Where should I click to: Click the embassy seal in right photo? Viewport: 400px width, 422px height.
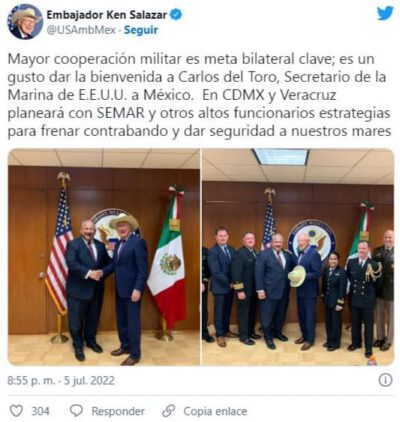tap(312, 239)
